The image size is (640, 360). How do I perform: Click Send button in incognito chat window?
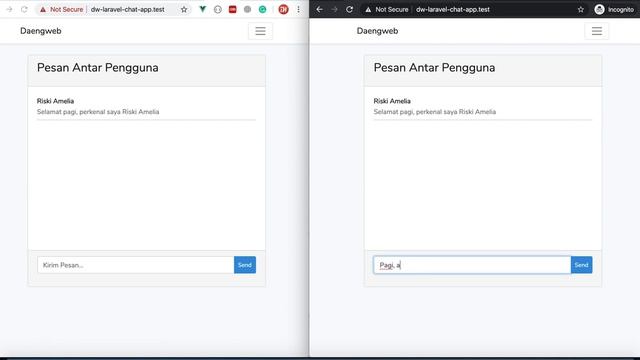coord(582,265)
